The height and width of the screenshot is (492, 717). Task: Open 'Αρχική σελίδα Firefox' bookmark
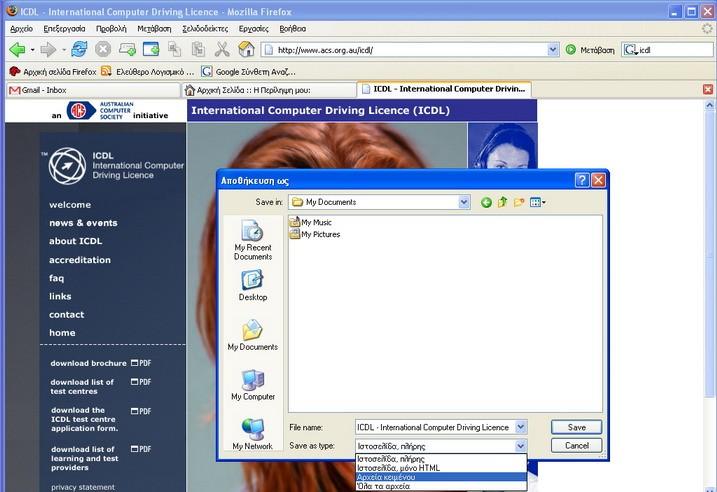(x=53, y=72)
